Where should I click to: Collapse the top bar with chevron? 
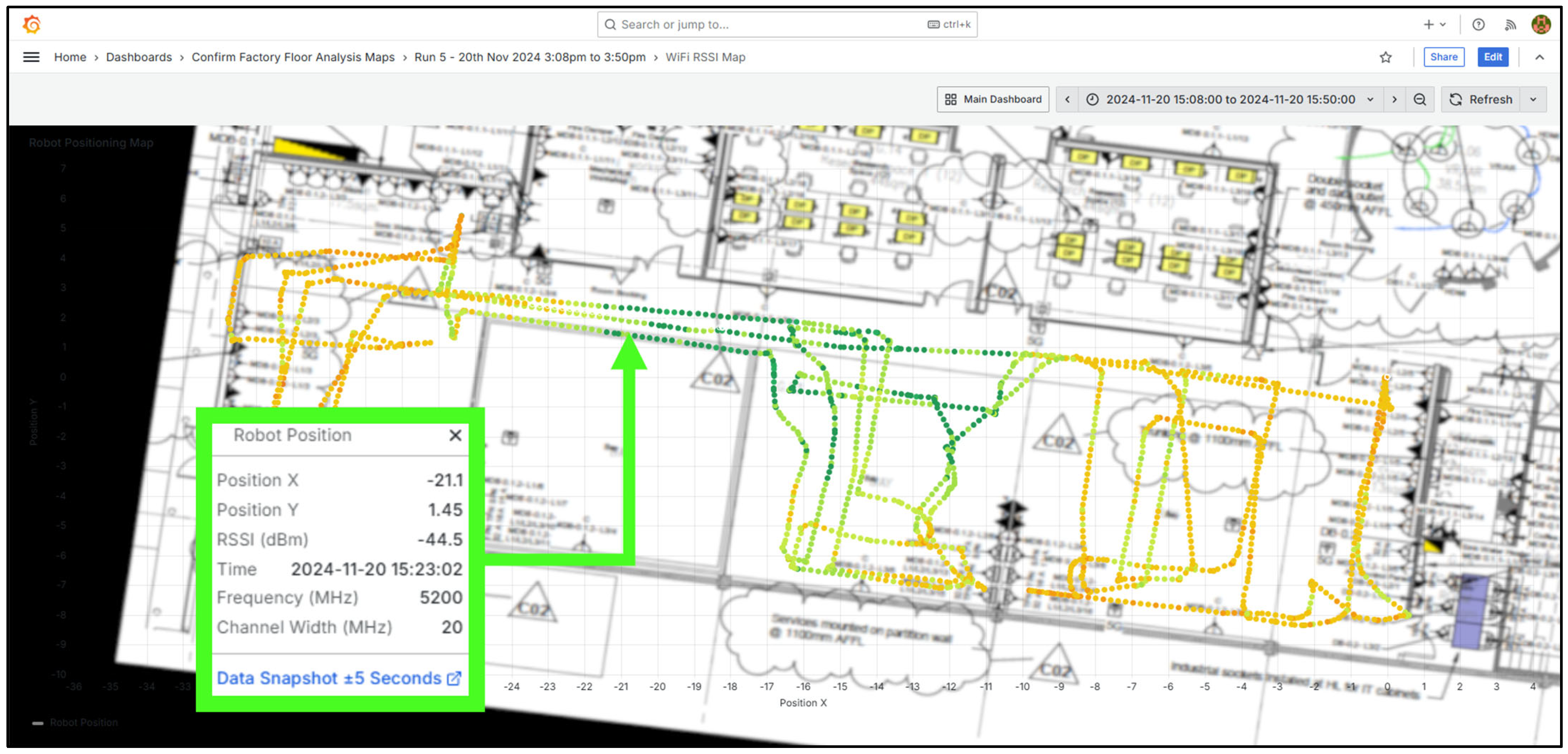coord(1539,57)
